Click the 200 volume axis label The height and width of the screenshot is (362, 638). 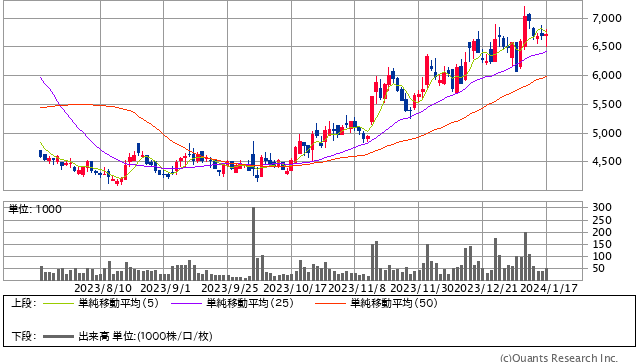tap(602, 232)
